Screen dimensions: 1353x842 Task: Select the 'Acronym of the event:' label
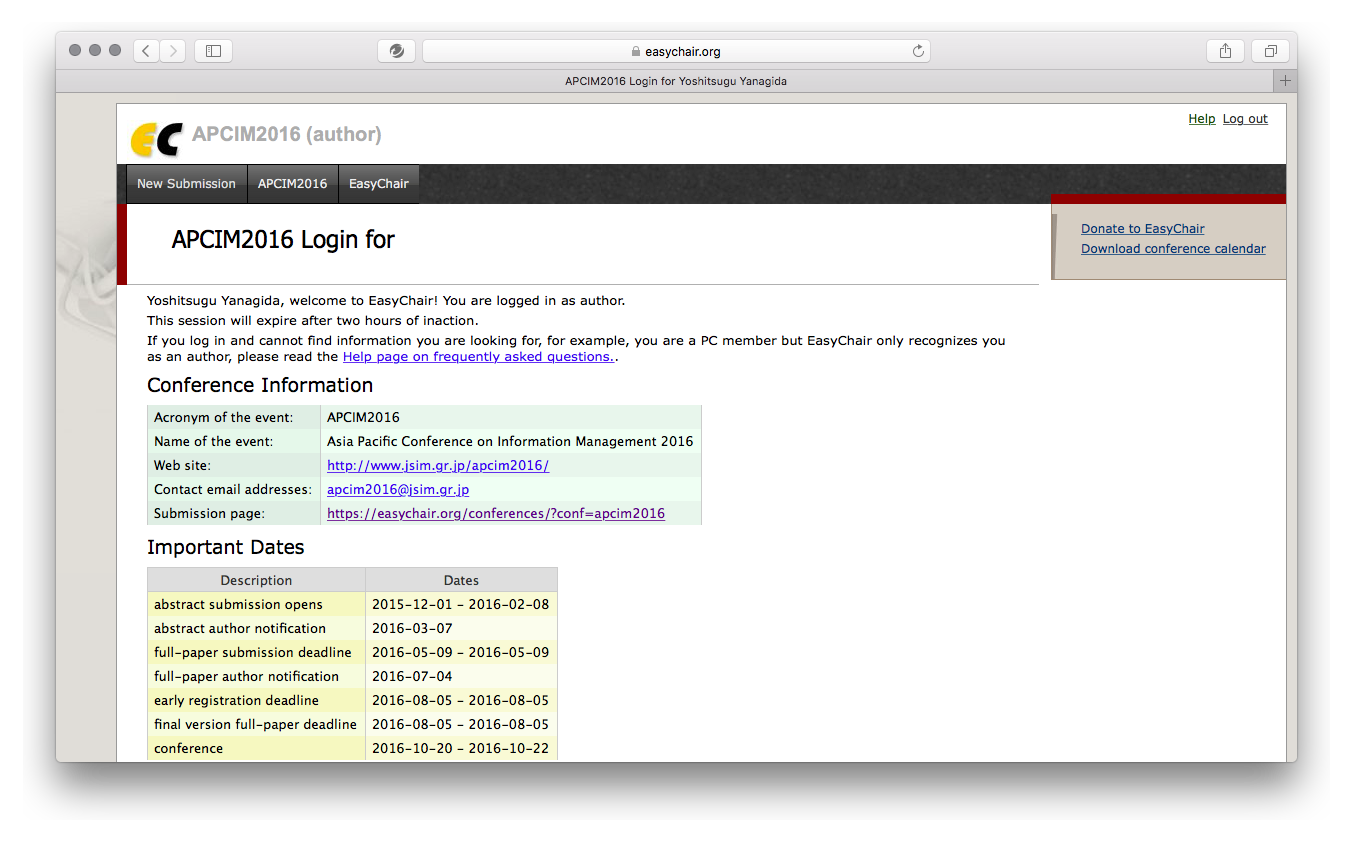[224, 417]
